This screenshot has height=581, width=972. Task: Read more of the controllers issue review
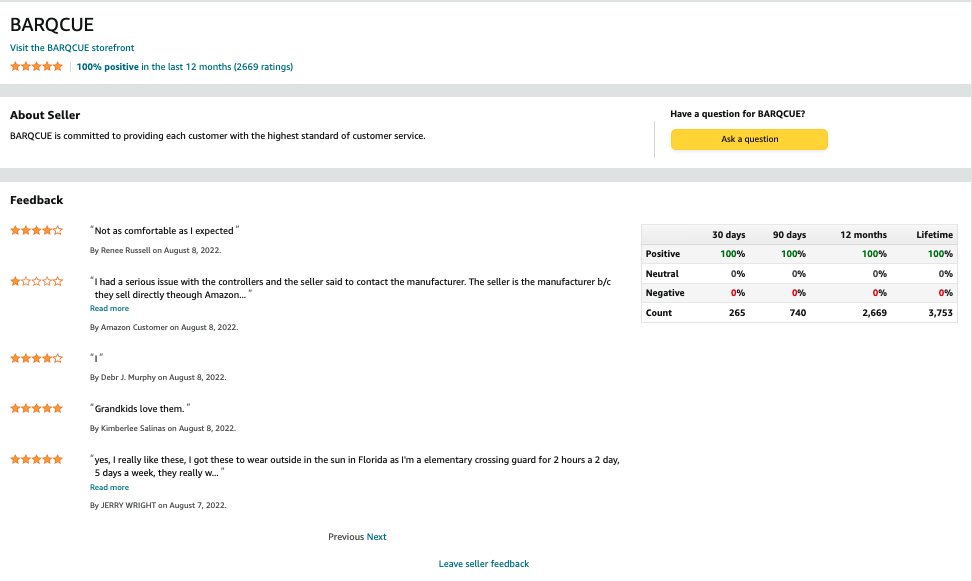[109, 308]
